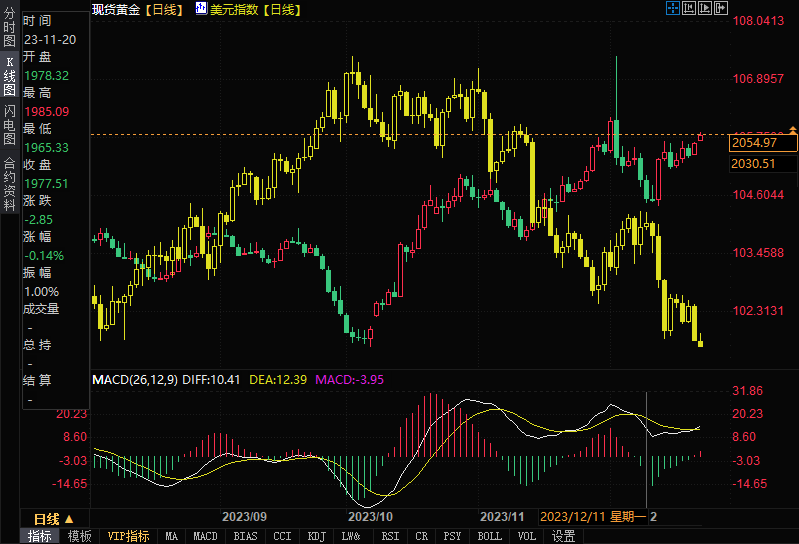
Task: Switch to the 模板 tab
Action: tap(79, 536)
